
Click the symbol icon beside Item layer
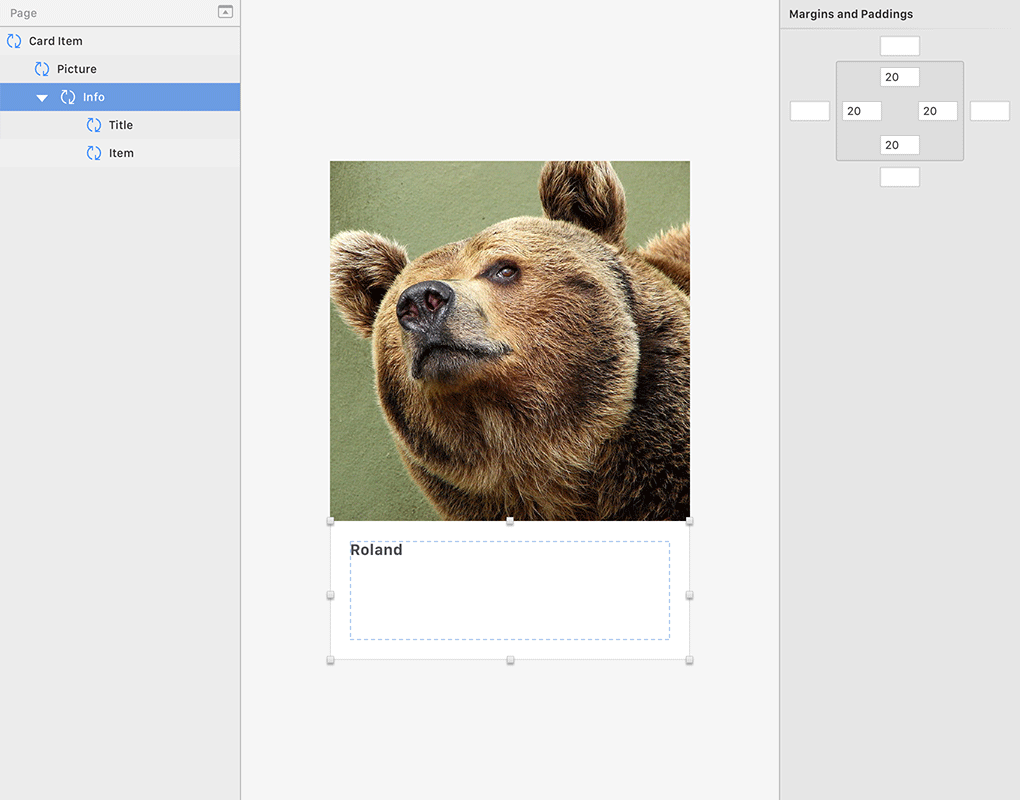pos(94,153)
